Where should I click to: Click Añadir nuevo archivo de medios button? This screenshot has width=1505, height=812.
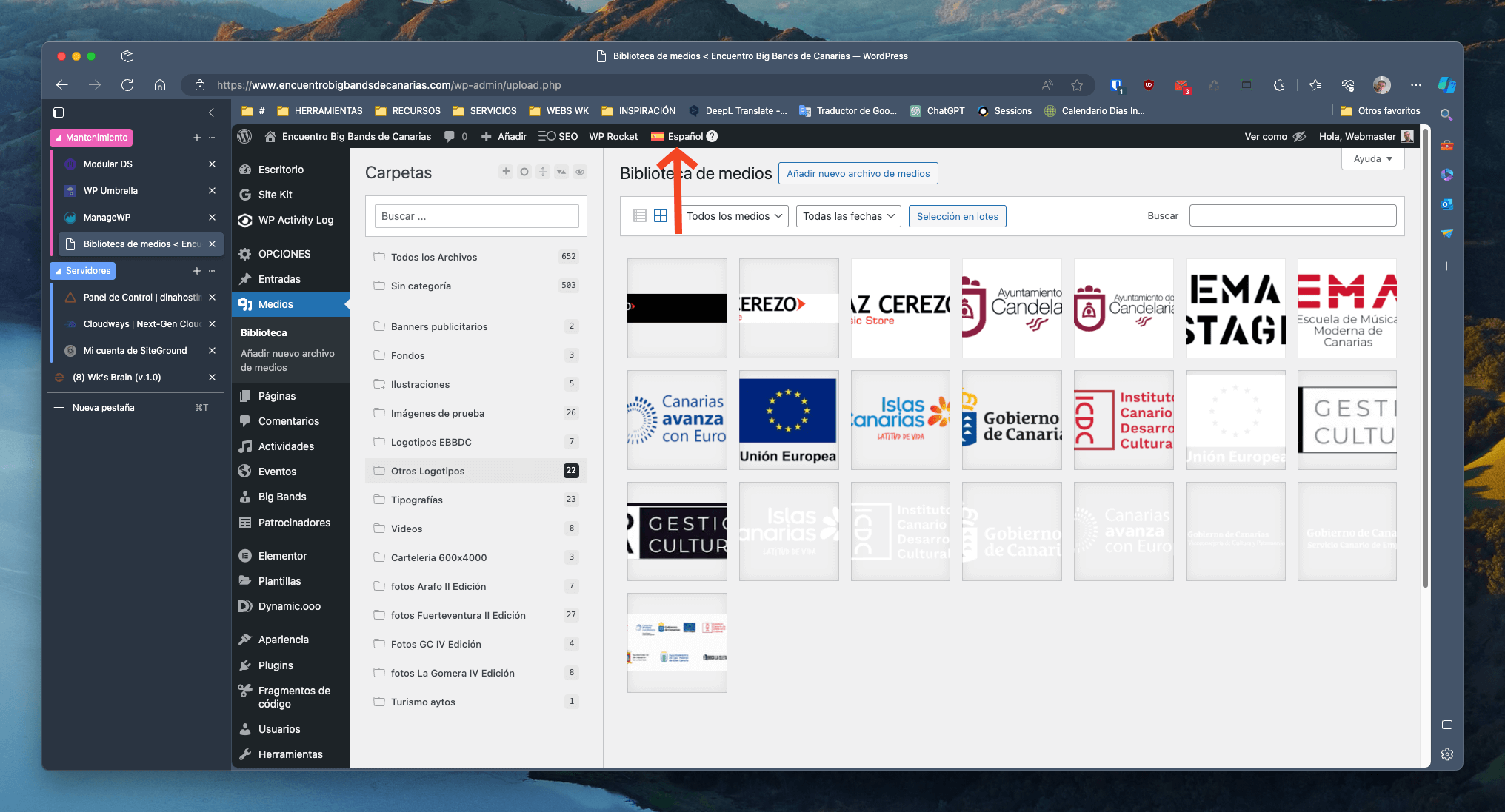point(858,173)
